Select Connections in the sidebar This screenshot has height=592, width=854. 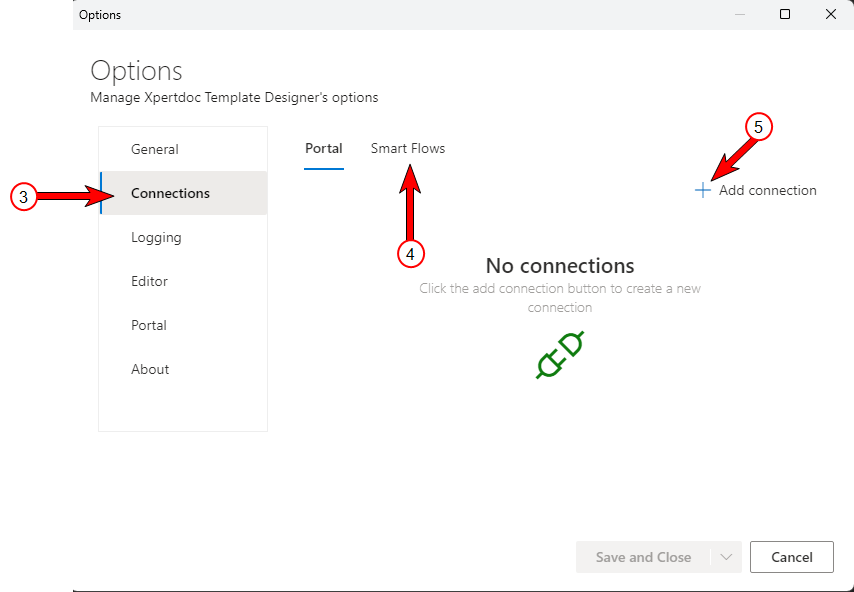point(184,193)
